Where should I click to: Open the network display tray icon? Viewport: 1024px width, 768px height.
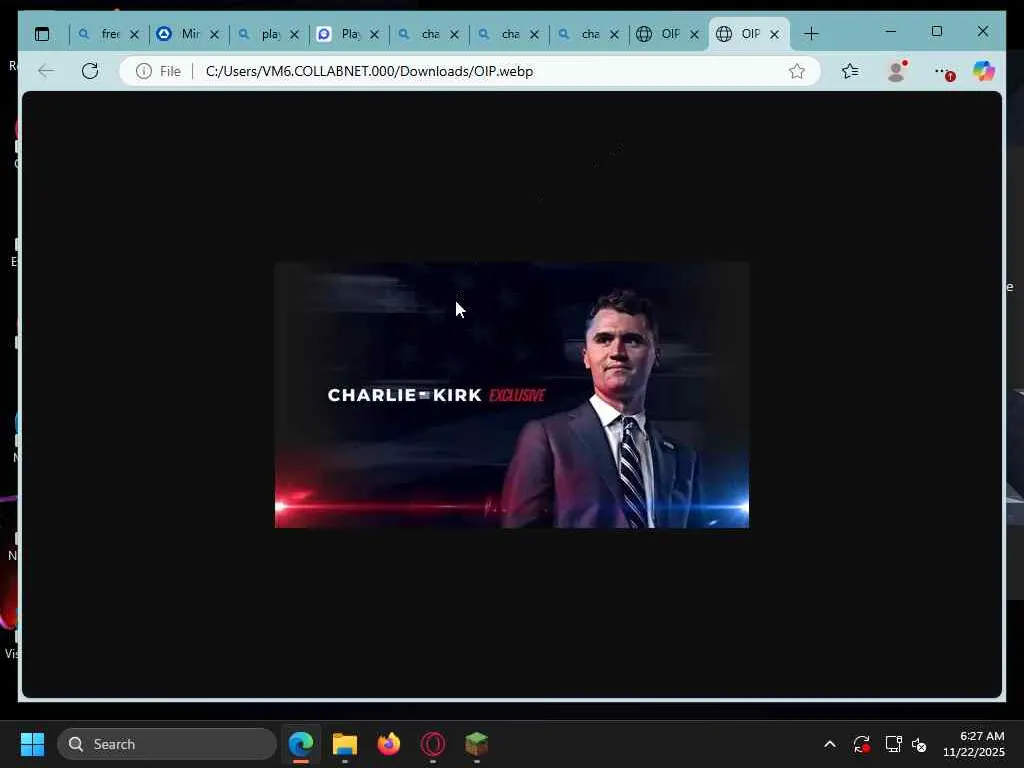(x=893, y=744)
